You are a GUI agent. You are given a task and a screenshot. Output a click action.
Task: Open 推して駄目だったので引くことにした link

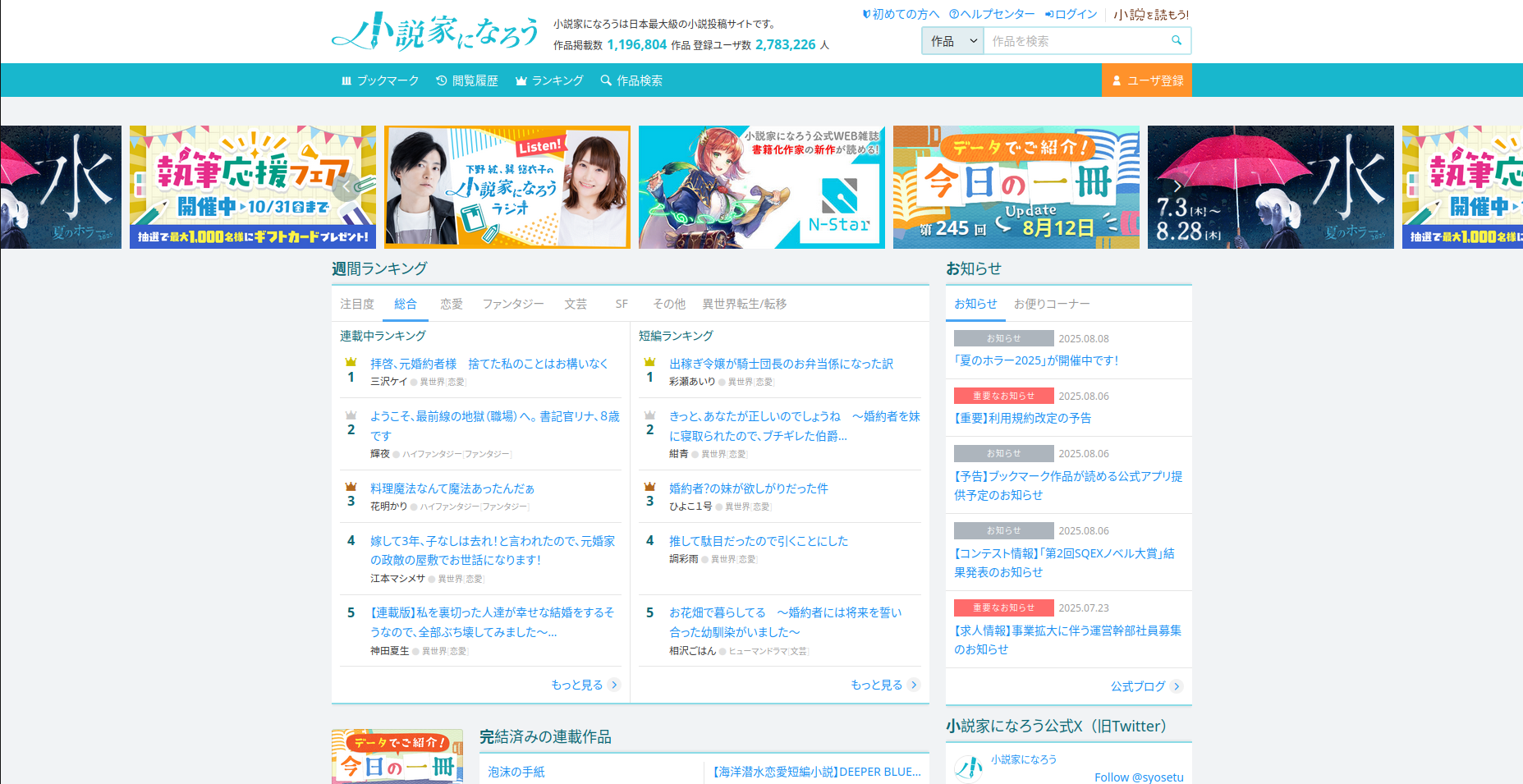click(759, 541)
